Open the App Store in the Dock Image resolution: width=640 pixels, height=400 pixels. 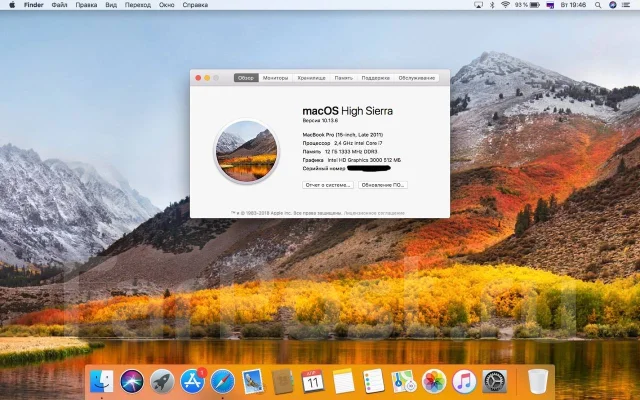coord(192,381)
